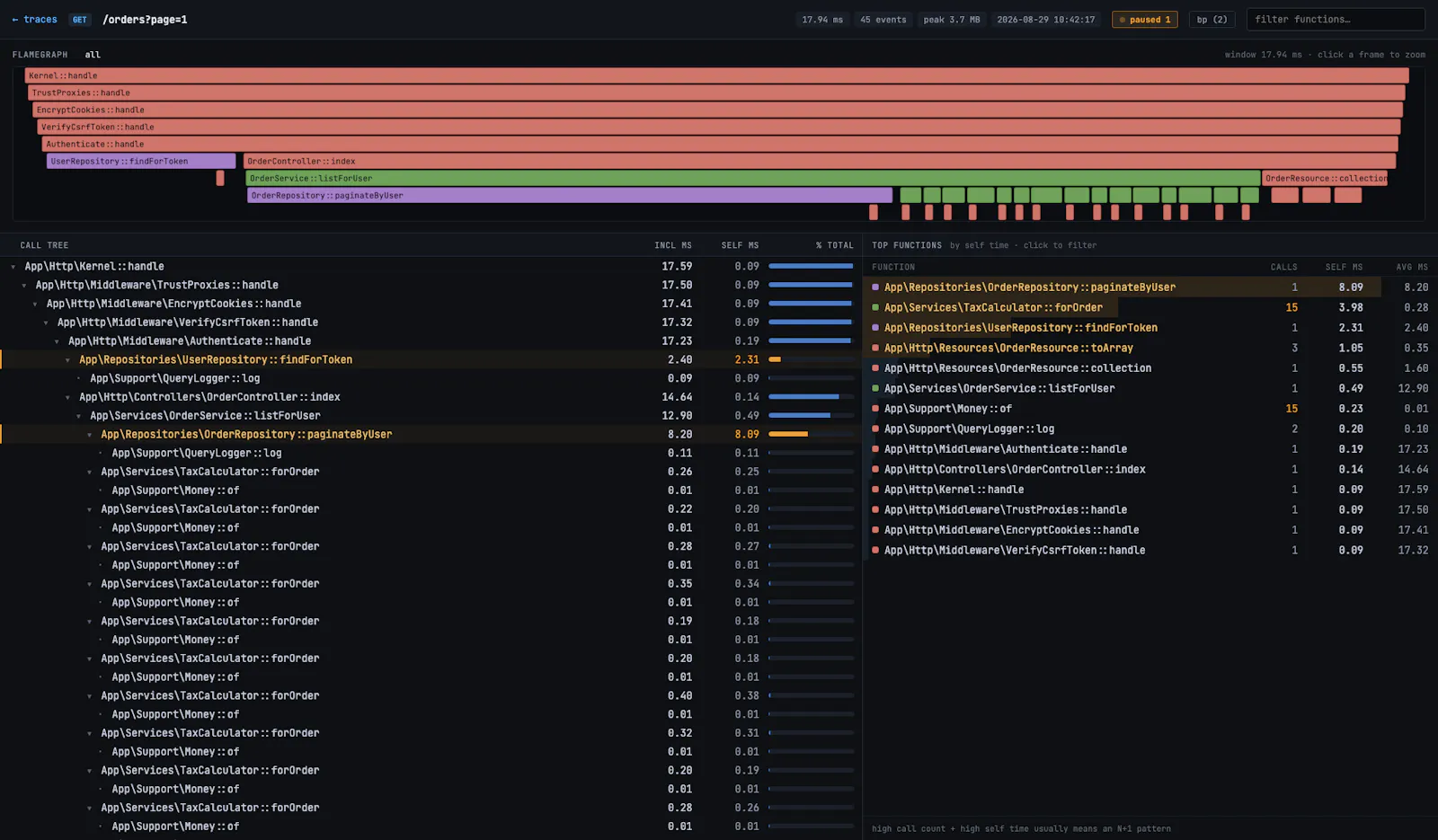The width and height of the screenshot is (1438, 840).
Task: Filter by TrustProxies::handle in top functions
Action: [x=1150, y=509]
